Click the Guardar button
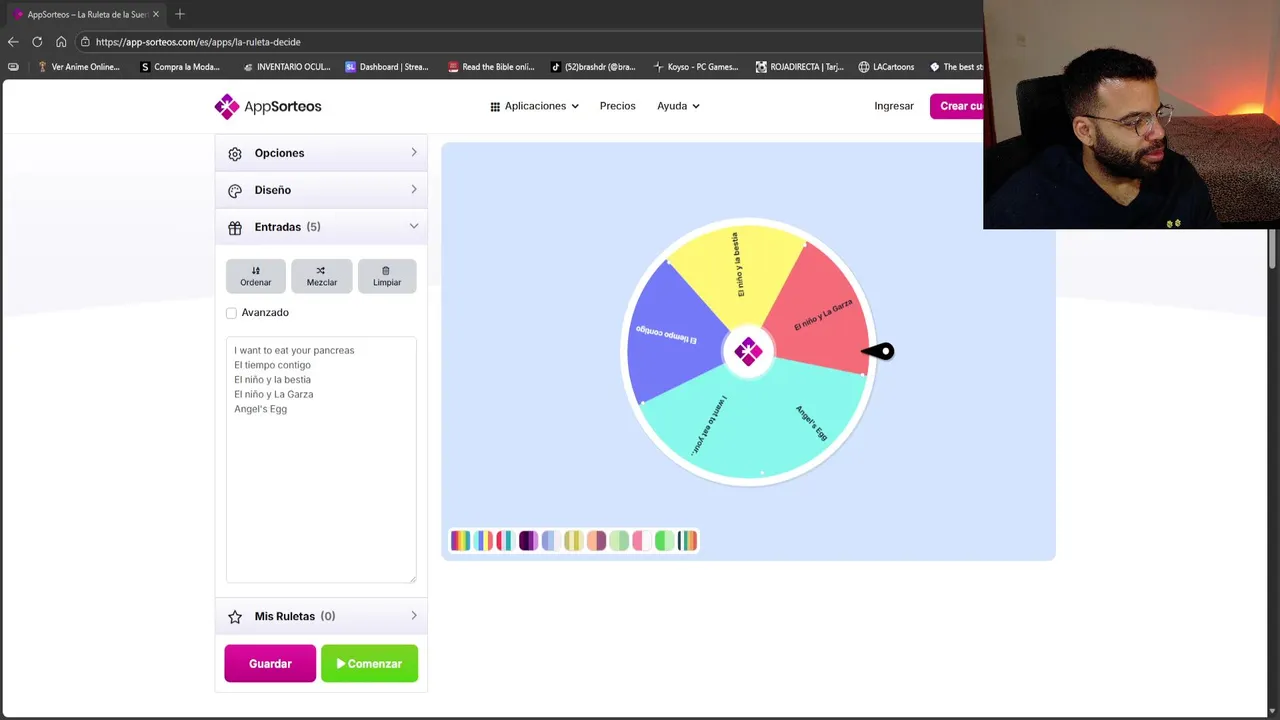This screenshot has height=720, width=1280. (x=270, y=664)
